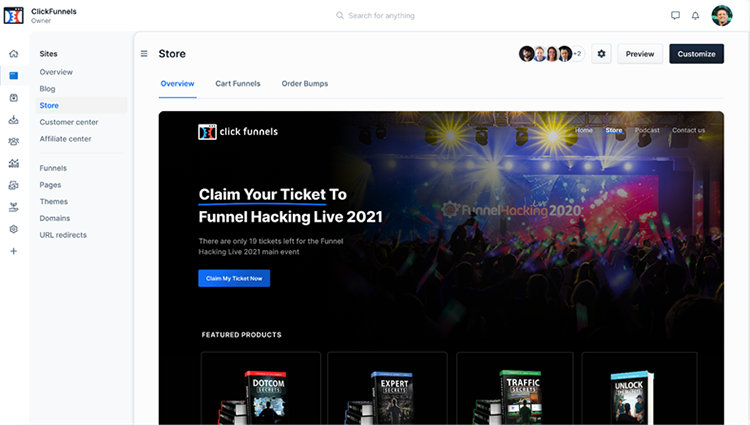
Task: Open Customer center in sidebar
Action: click(69, 122)
